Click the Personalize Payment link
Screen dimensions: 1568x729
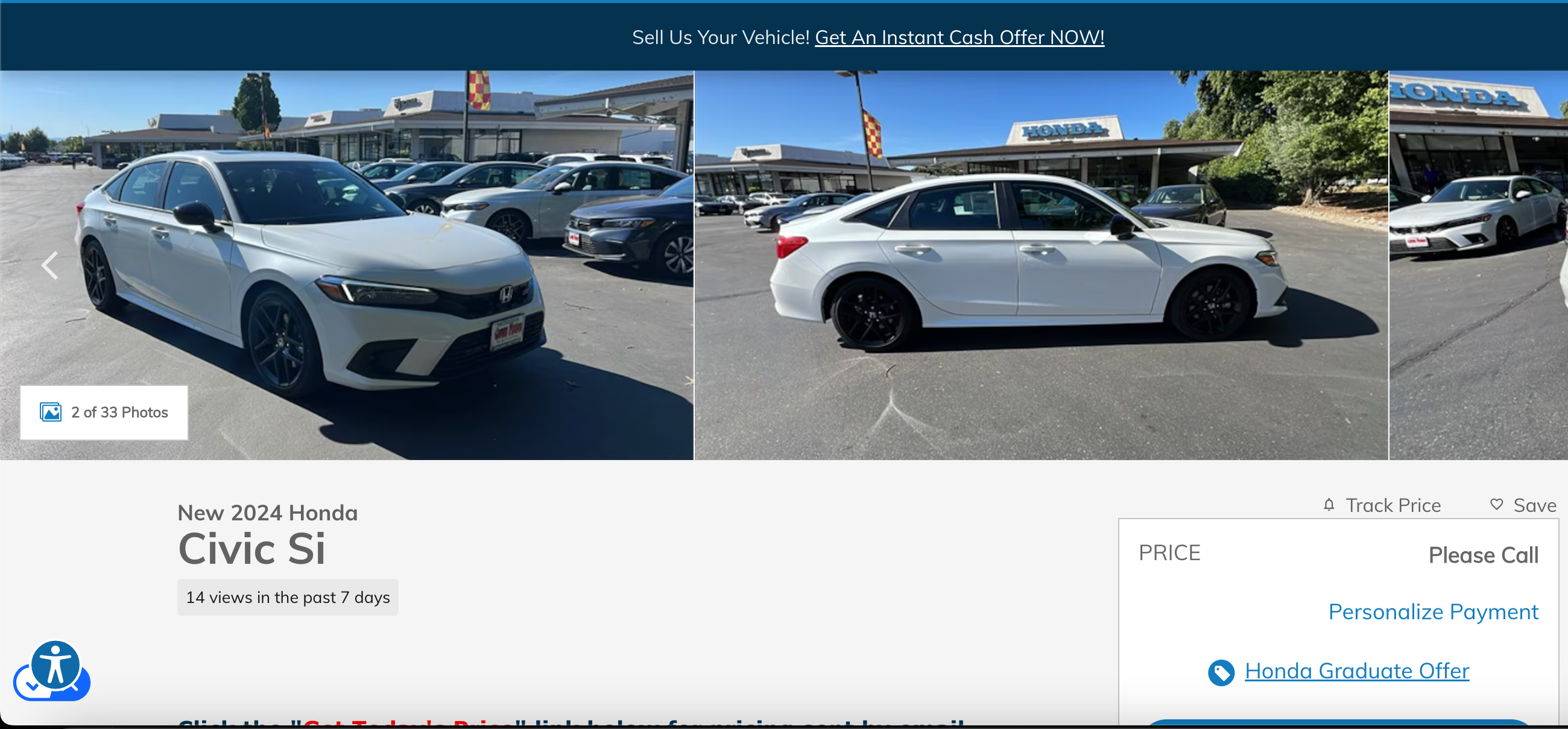click(x=1433, y=611)
